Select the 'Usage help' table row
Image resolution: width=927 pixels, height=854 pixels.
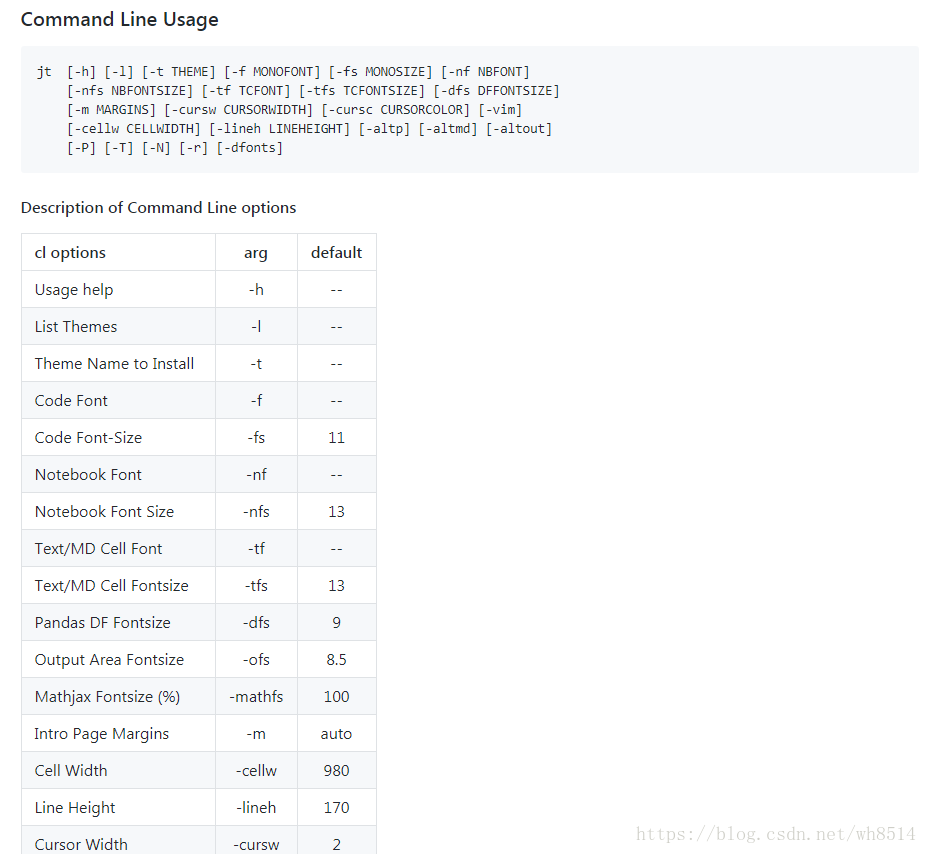point(73,289)
